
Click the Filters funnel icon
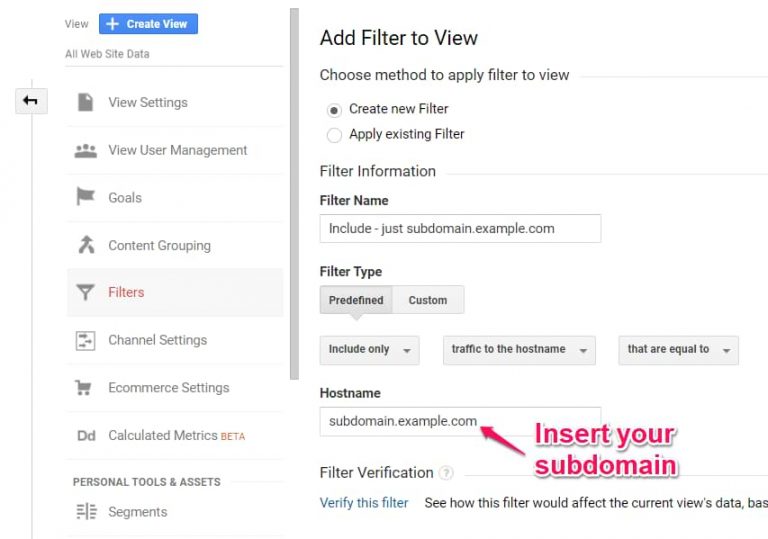(x=85, y=292)
